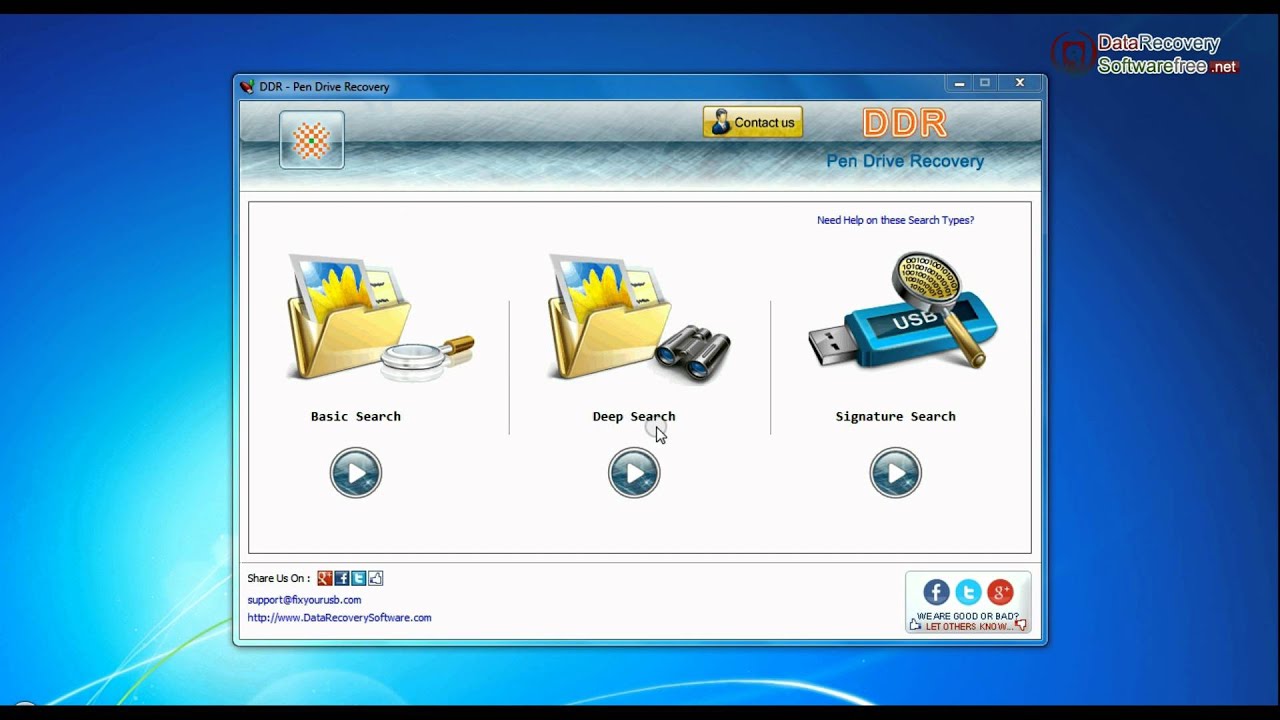The height and width of the screenshot is (720, 1280).
Task: Select the 'Basic Search' label
Action: [x=356, y=416]
